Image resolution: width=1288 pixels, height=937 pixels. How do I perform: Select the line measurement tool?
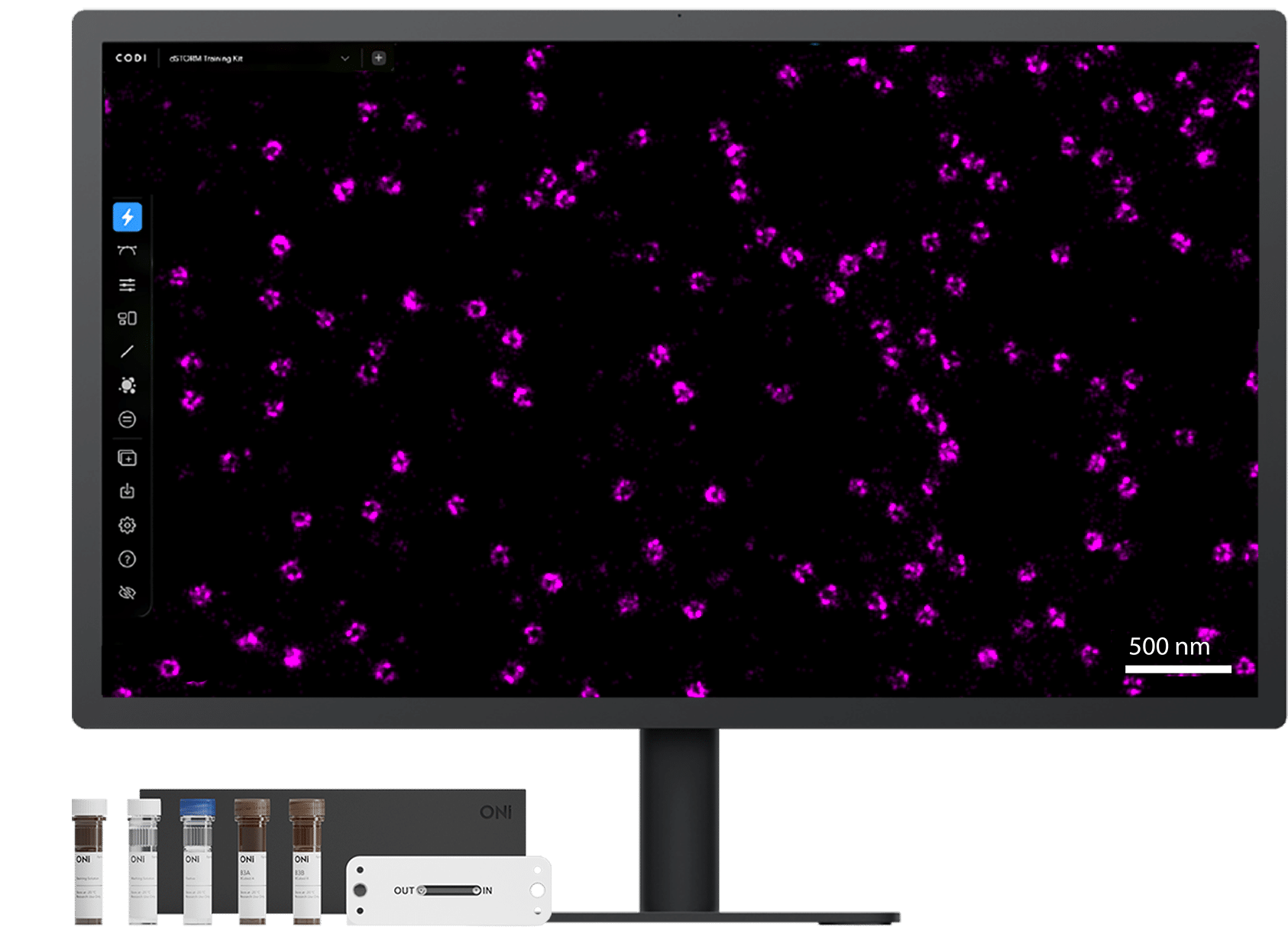tap(128, 352)
